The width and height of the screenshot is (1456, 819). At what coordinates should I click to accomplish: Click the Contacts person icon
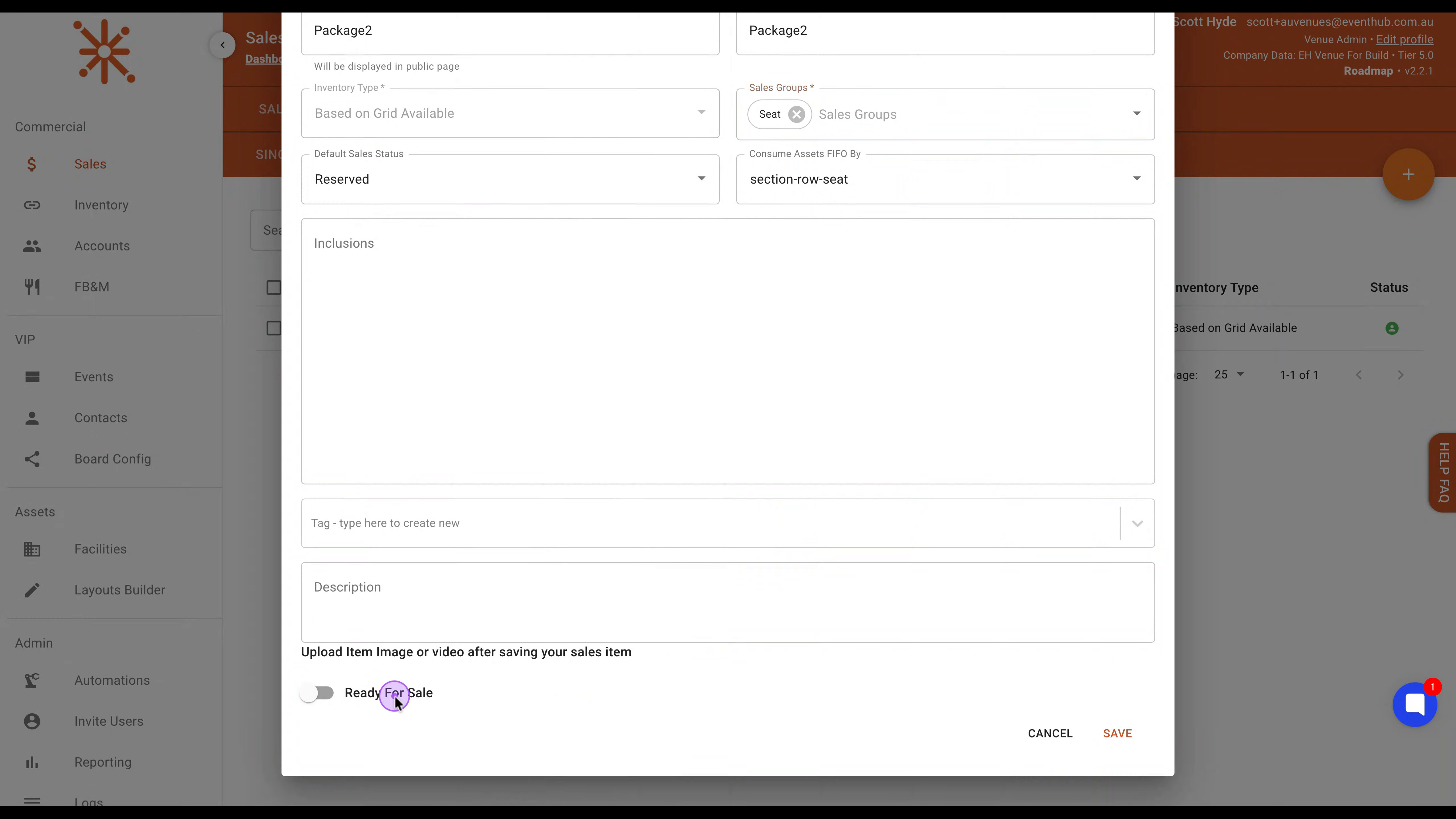pos(32,418)
